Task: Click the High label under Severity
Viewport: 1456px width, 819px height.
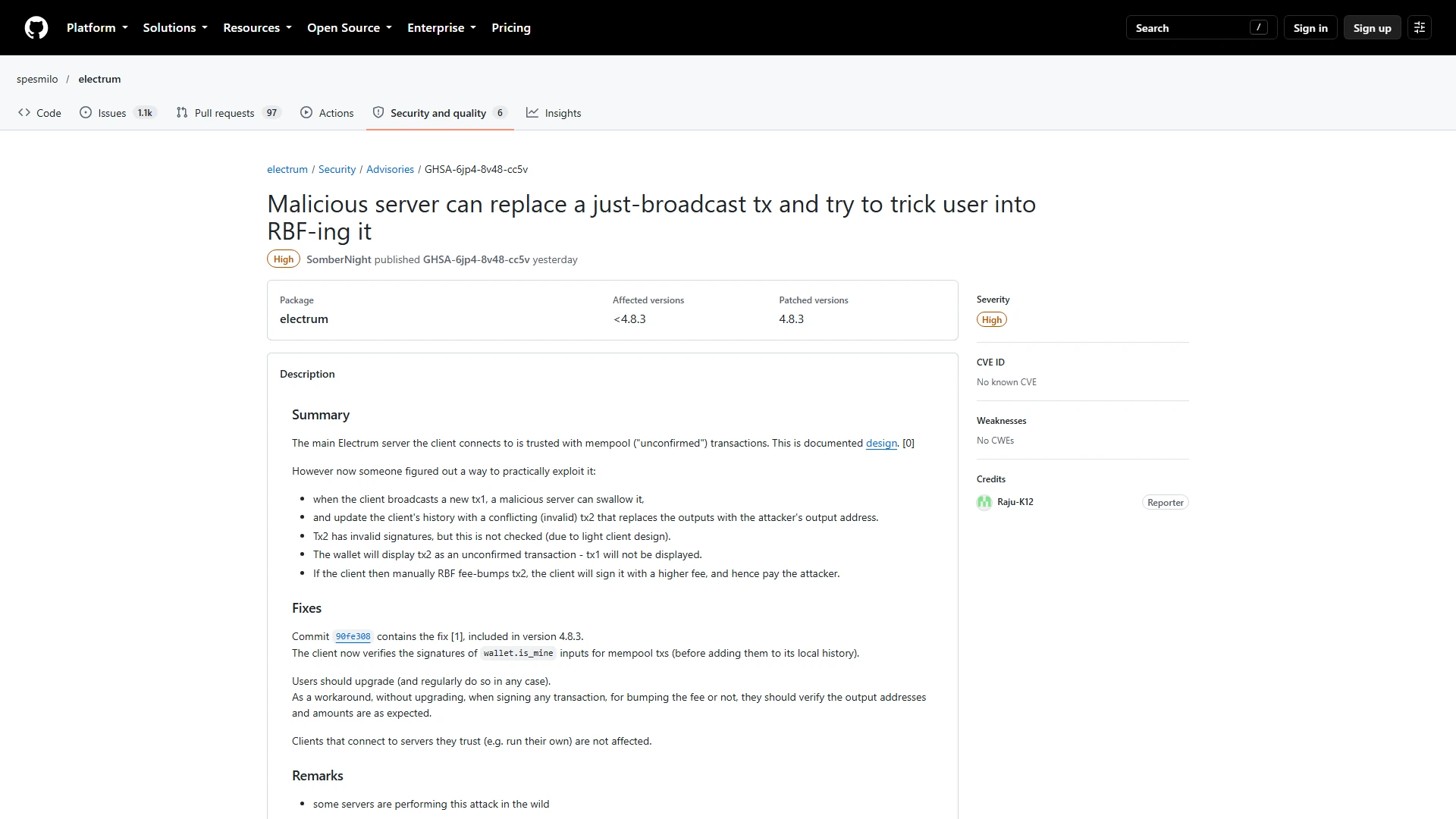Action: 991,320
